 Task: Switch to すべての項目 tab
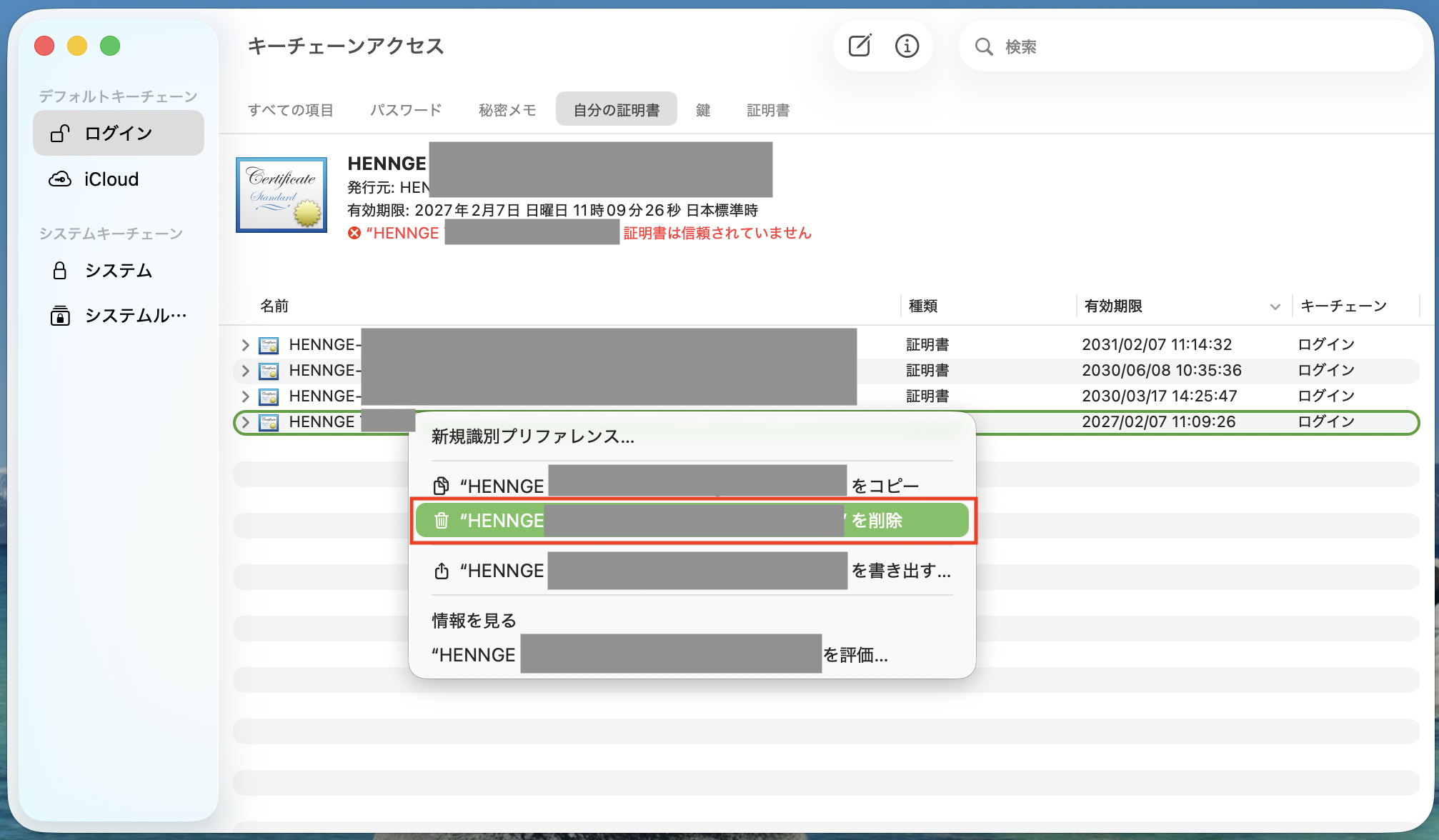(291, 110)
